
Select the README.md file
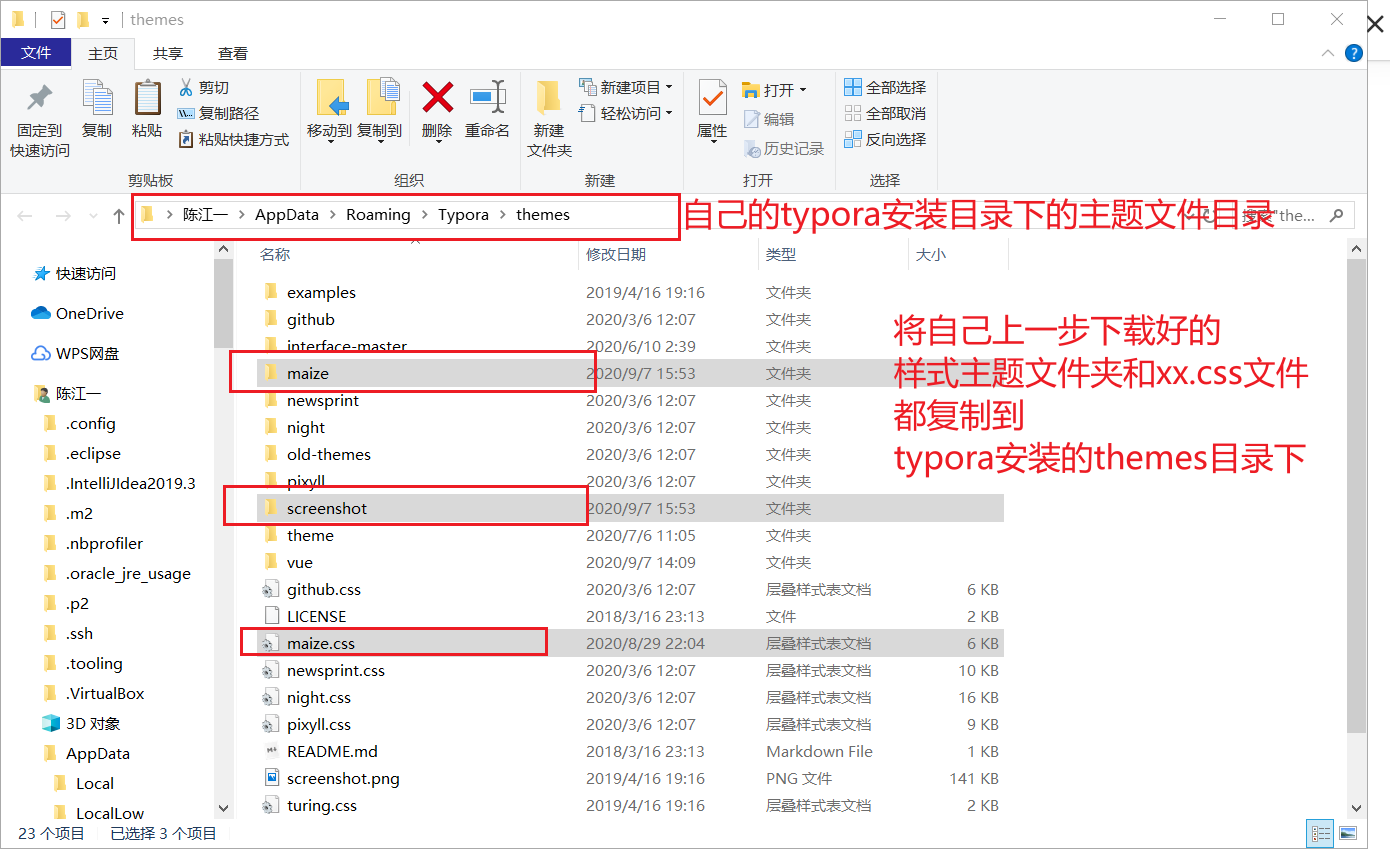630,751
